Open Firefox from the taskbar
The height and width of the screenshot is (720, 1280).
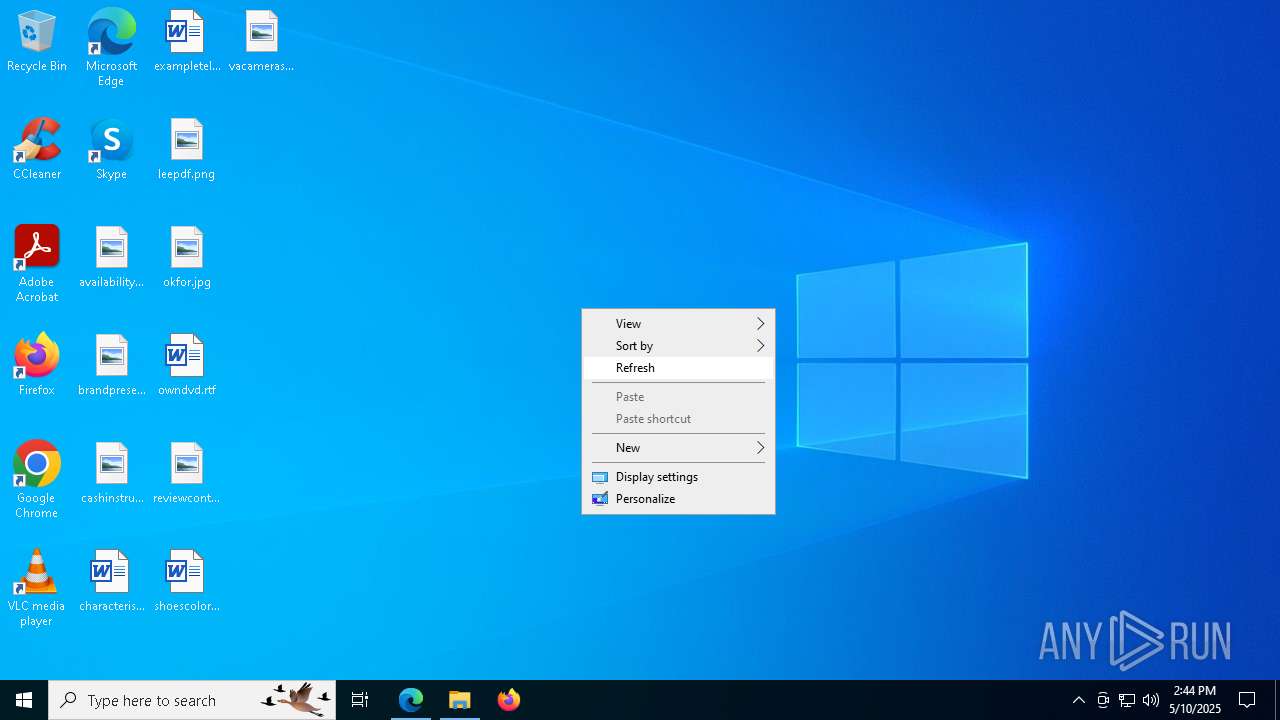509,700
